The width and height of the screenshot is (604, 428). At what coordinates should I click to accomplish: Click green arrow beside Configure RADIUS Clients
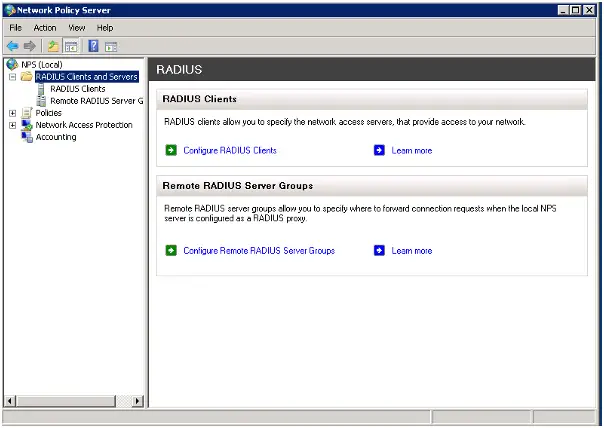coord(171,150)
